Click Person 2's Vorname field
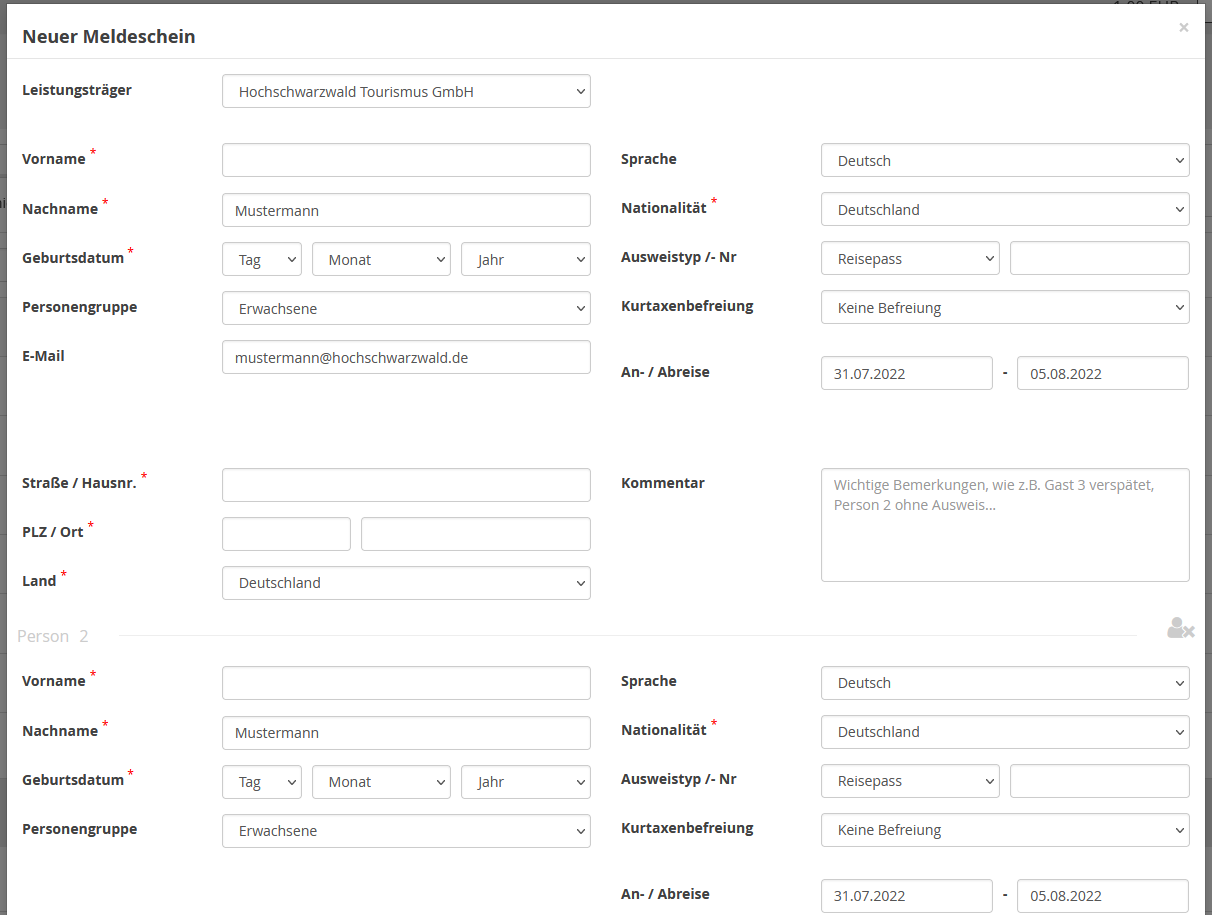 coord(406,683)
